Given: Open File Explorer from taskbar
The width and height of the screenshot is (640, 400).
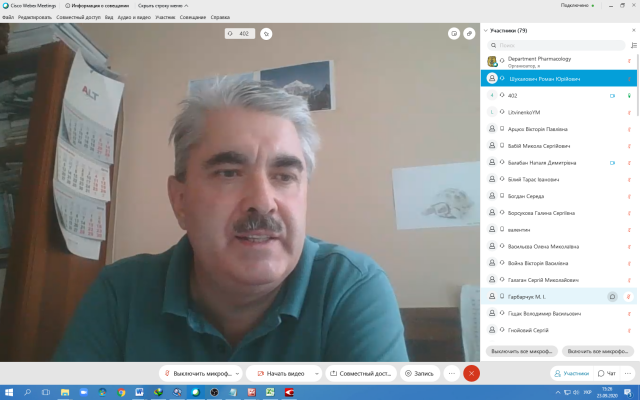Looking at the screenshot, I should tap(64, 392).
